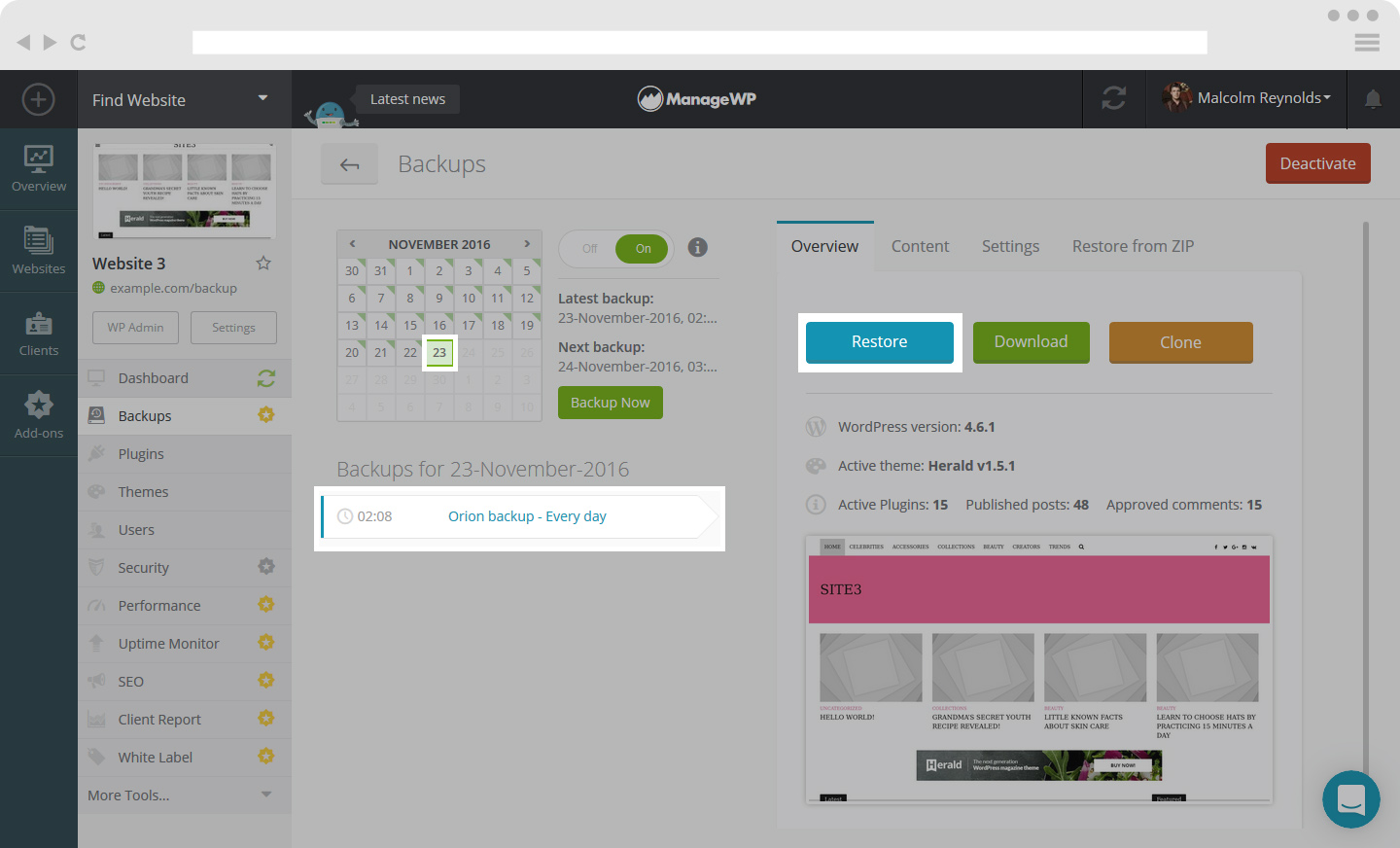This screenshot has width=1400, height=848.
Task: Open example.com/backup site link
Action: pos(173,288)
